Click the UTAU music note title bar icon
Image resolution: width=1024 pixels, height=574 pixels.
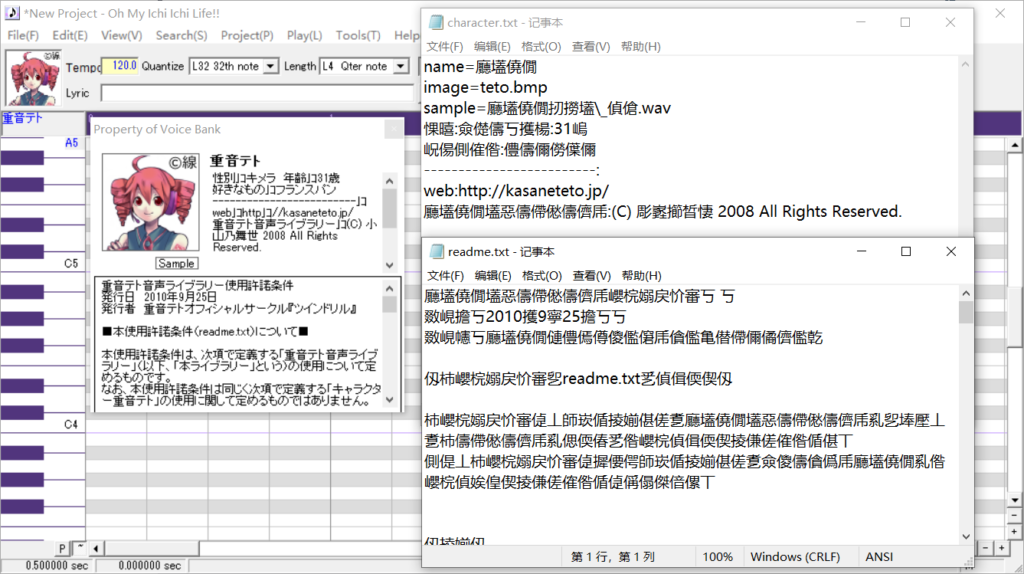point(12,14)
